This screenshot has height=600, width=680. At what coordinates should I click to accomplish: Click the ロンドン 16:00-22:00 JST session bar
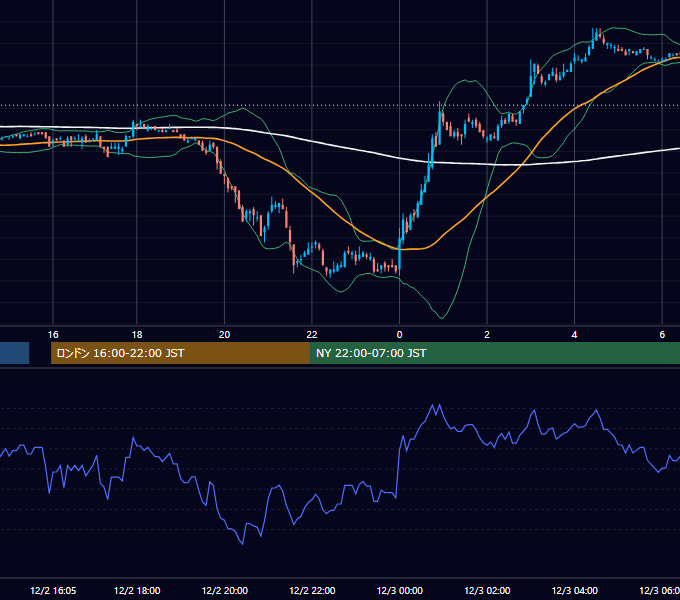click(180, 353)
